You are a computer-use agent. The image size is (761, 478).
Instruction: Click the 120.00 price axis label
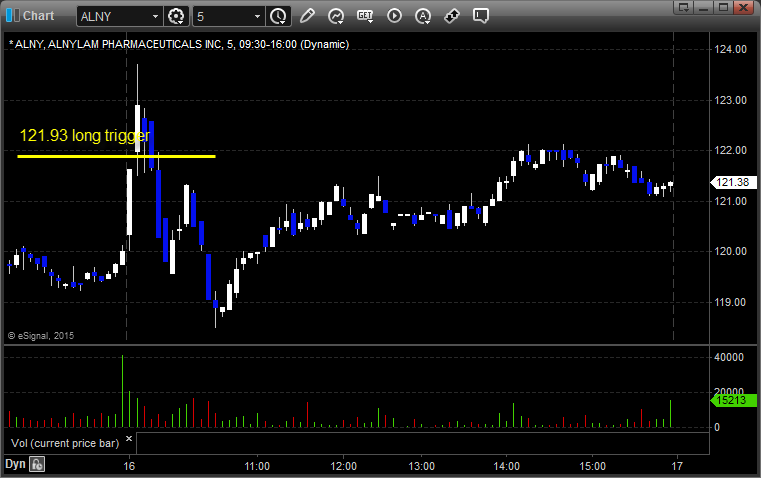[730, 251]
